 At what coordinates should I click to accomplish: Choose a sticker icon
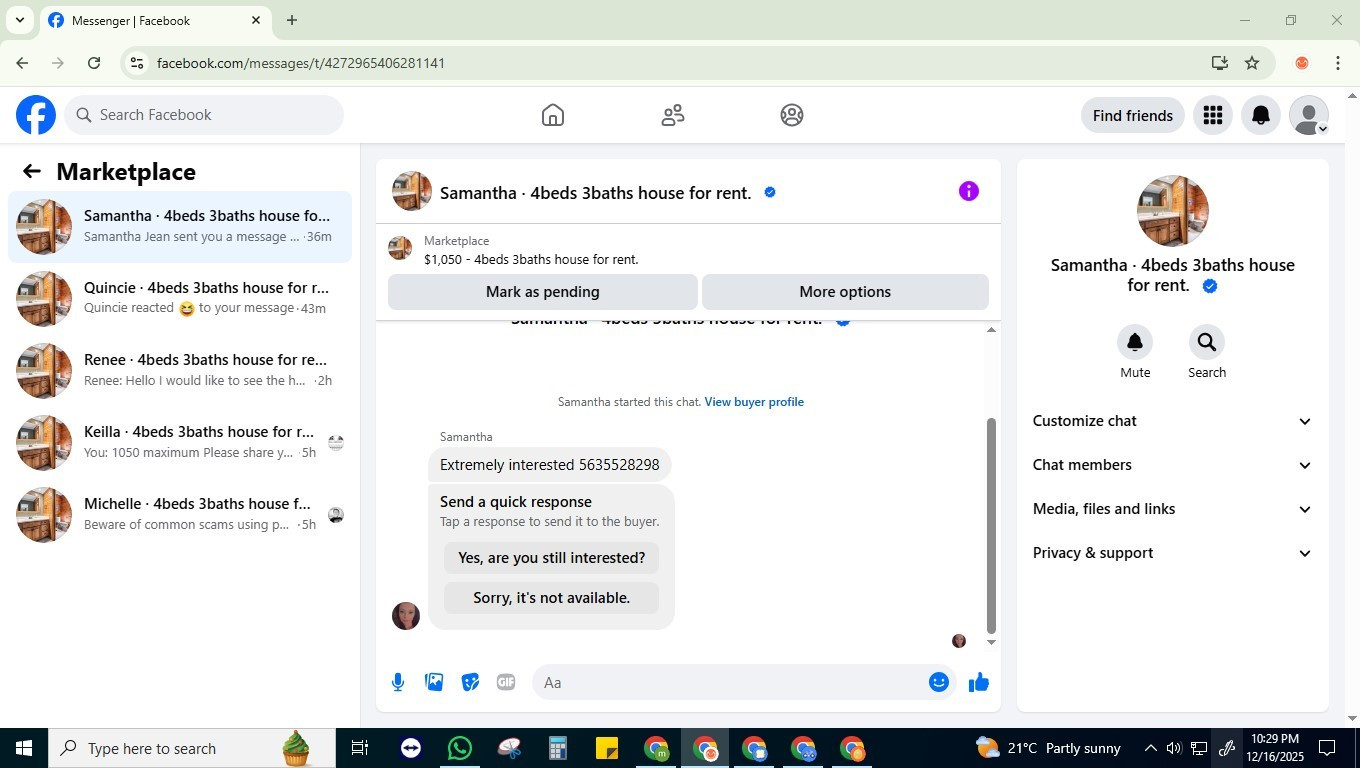click(x=470, y=682)
